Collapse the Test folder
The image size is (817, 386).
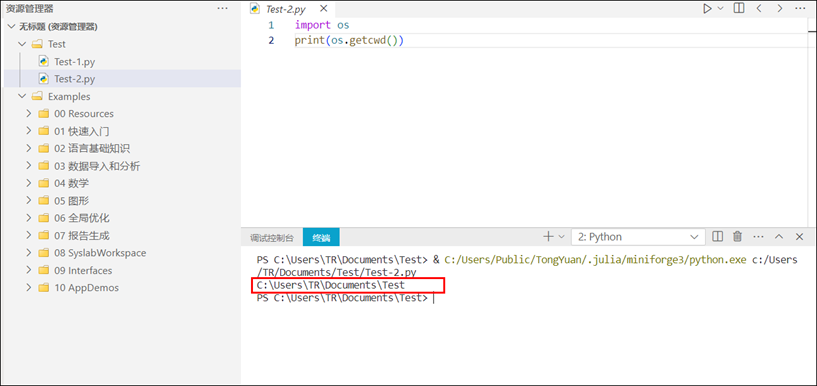(x=22, y=44)
